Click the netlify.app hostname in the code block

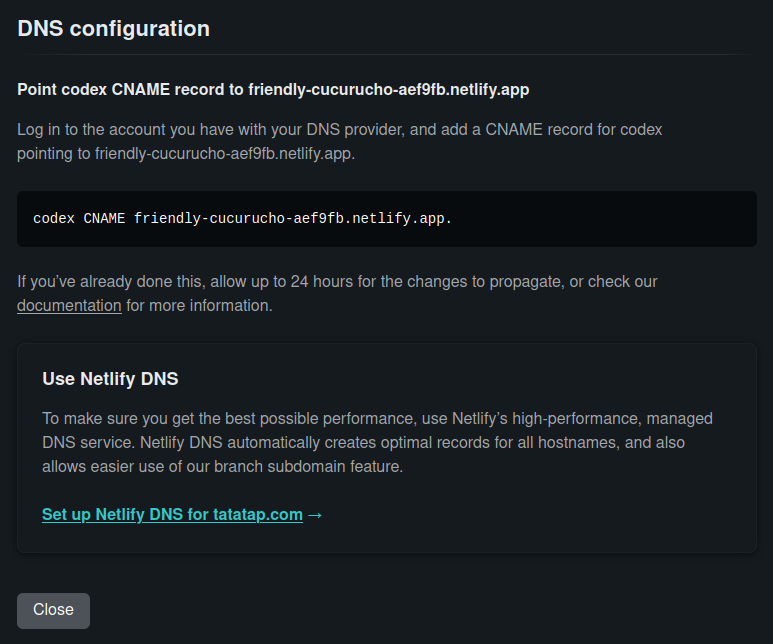(x=293, y=218)
